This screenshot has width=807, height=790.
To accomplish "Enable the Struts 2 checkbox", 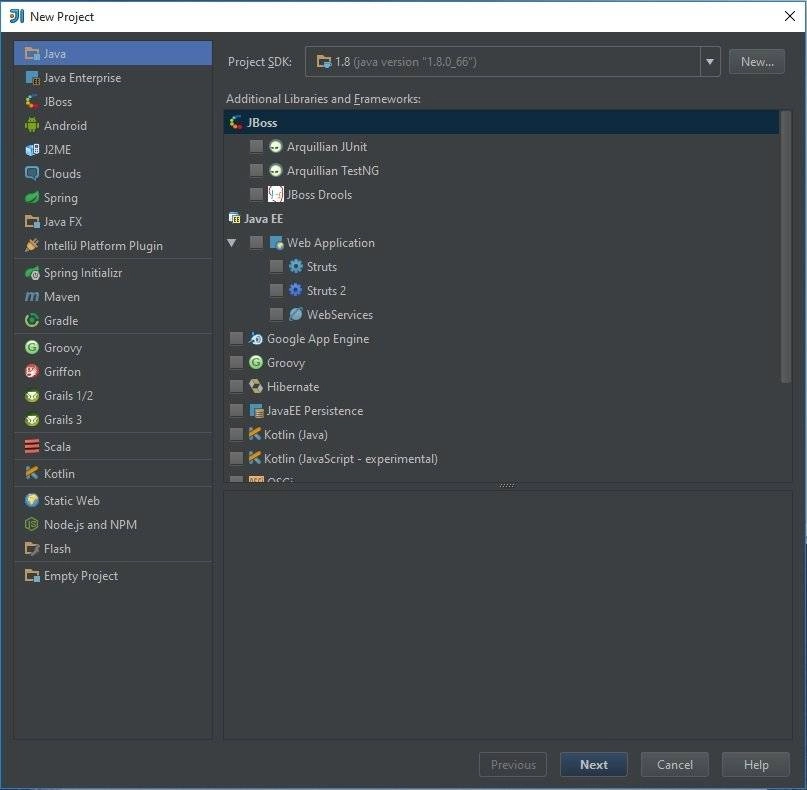I will click(276, 291).
